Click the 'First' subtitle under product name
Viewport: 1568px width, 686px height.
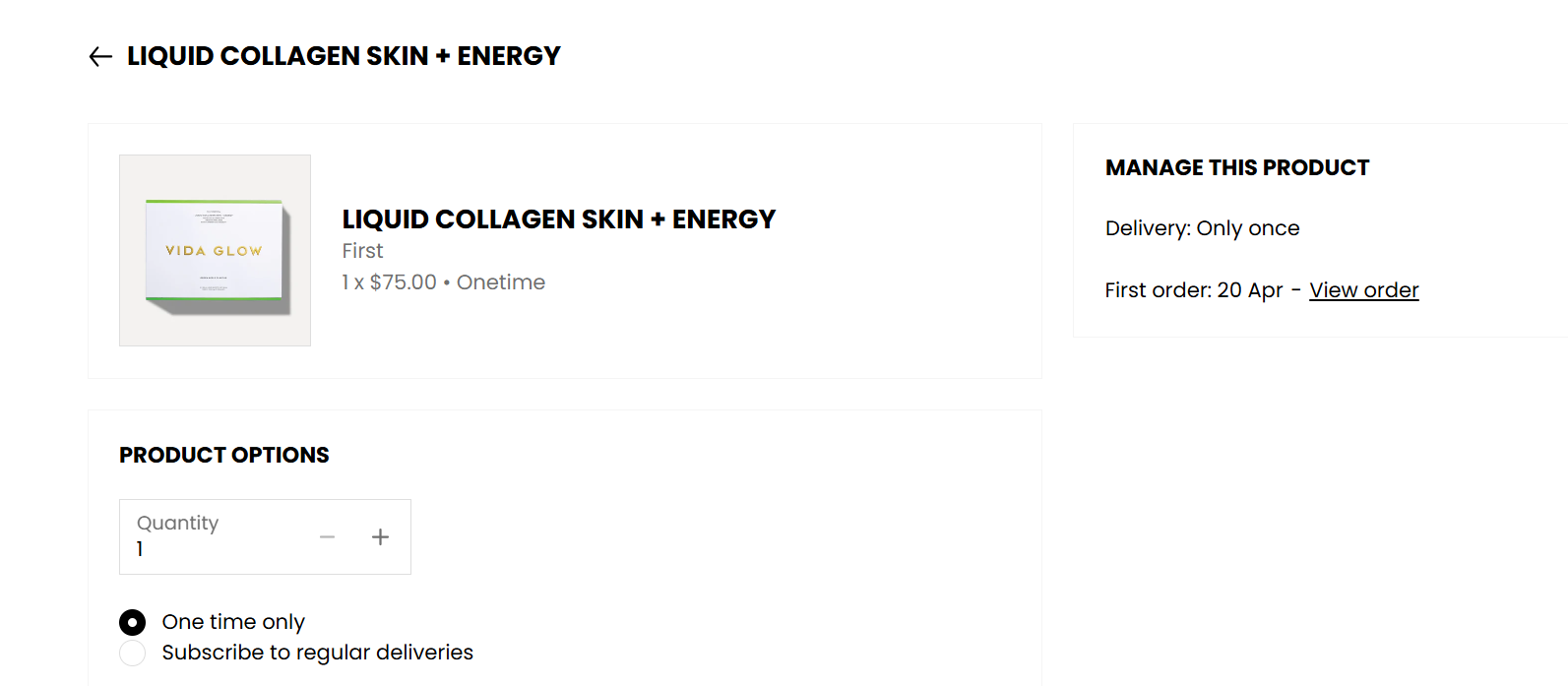click(x=362, y=251)
